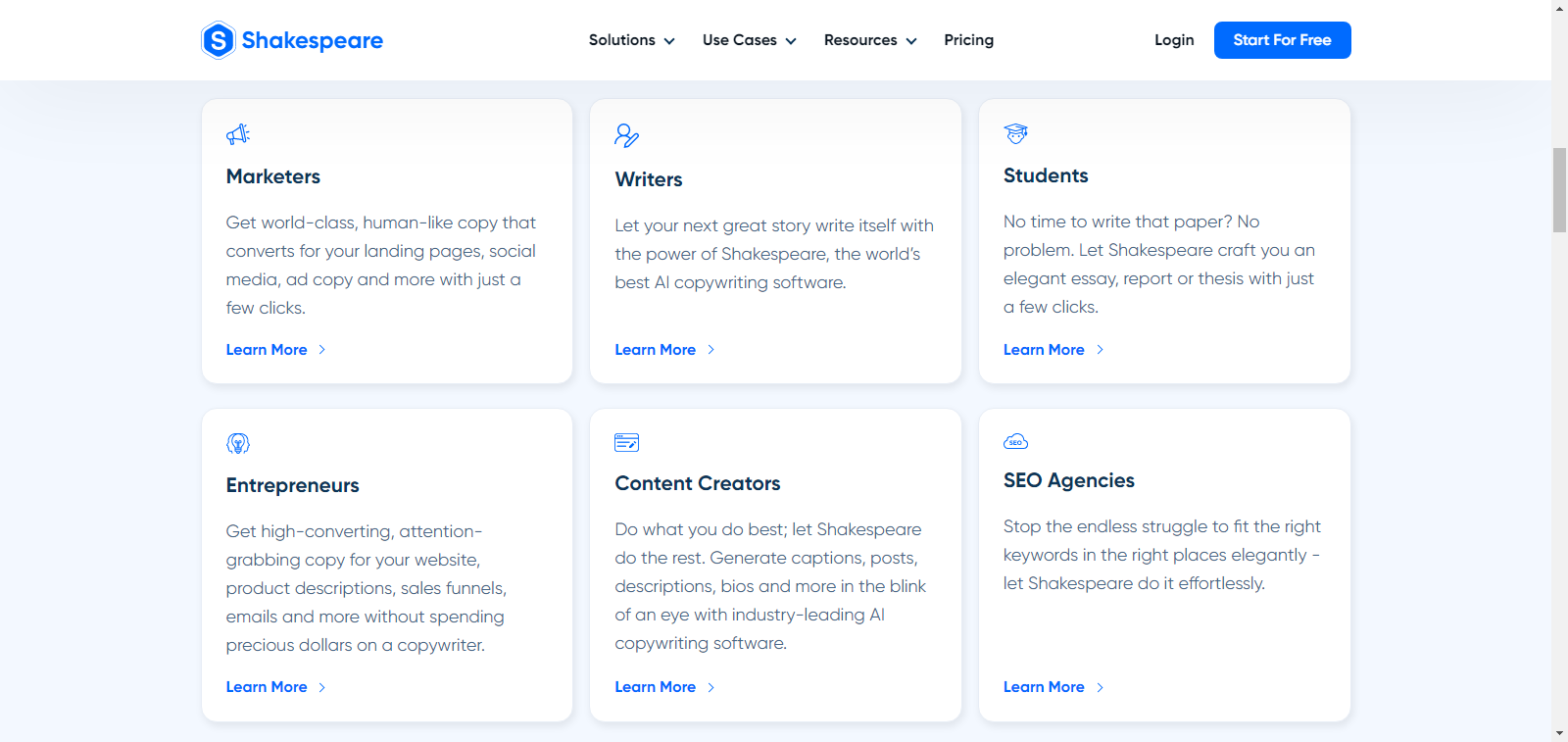Click the arrow next to Students Learn More
1568x742 pixels.
(1100, 350)
